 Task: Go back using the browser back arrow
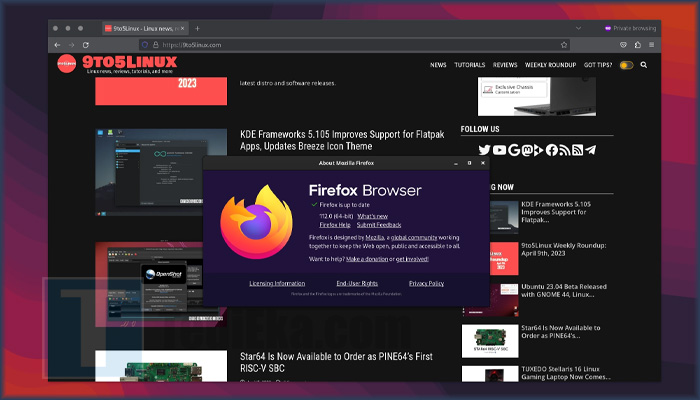57,45
